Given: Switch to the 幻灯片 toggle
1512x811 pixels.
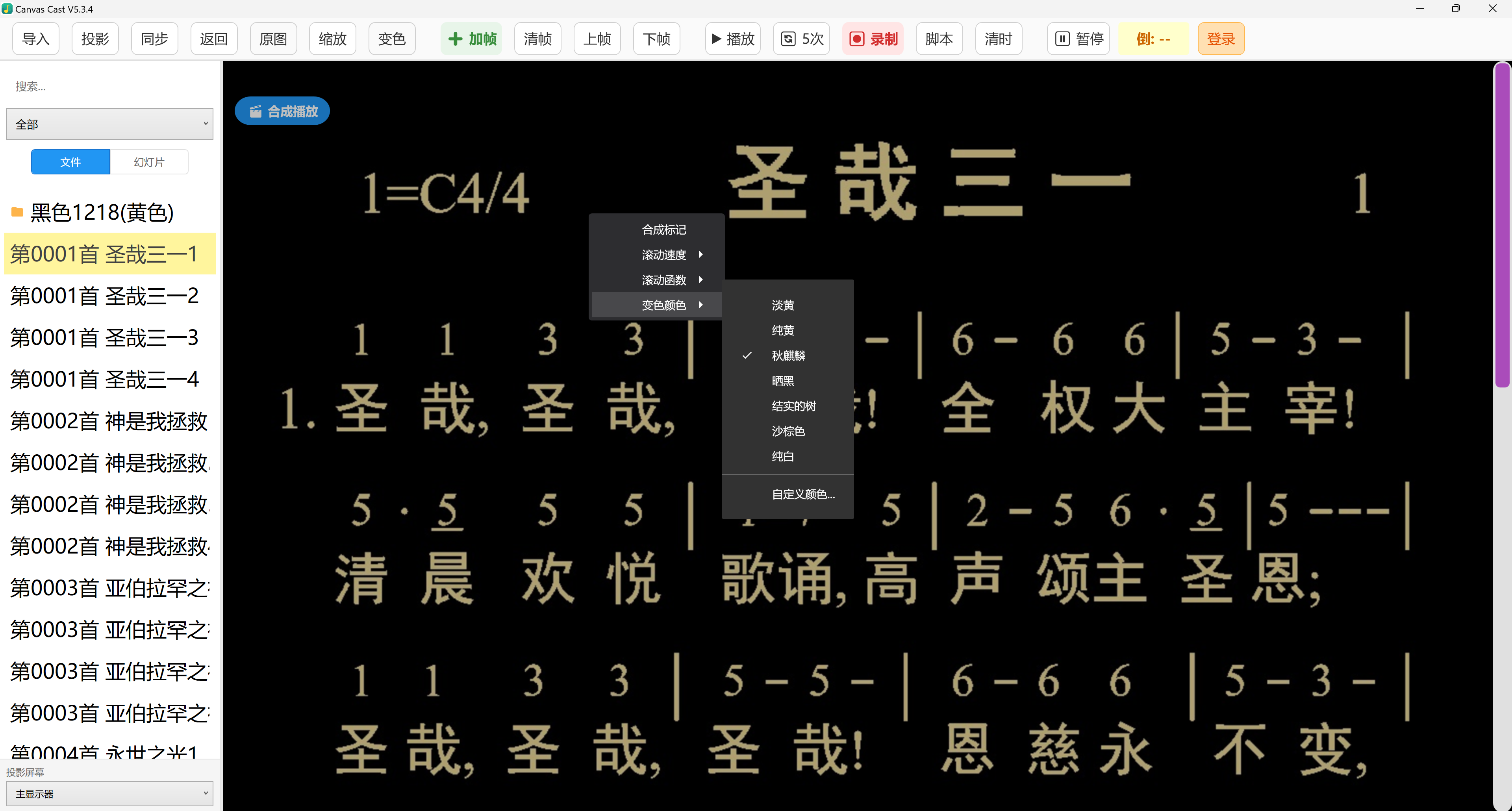Looking at the screenshot, I should coord(148,161).
